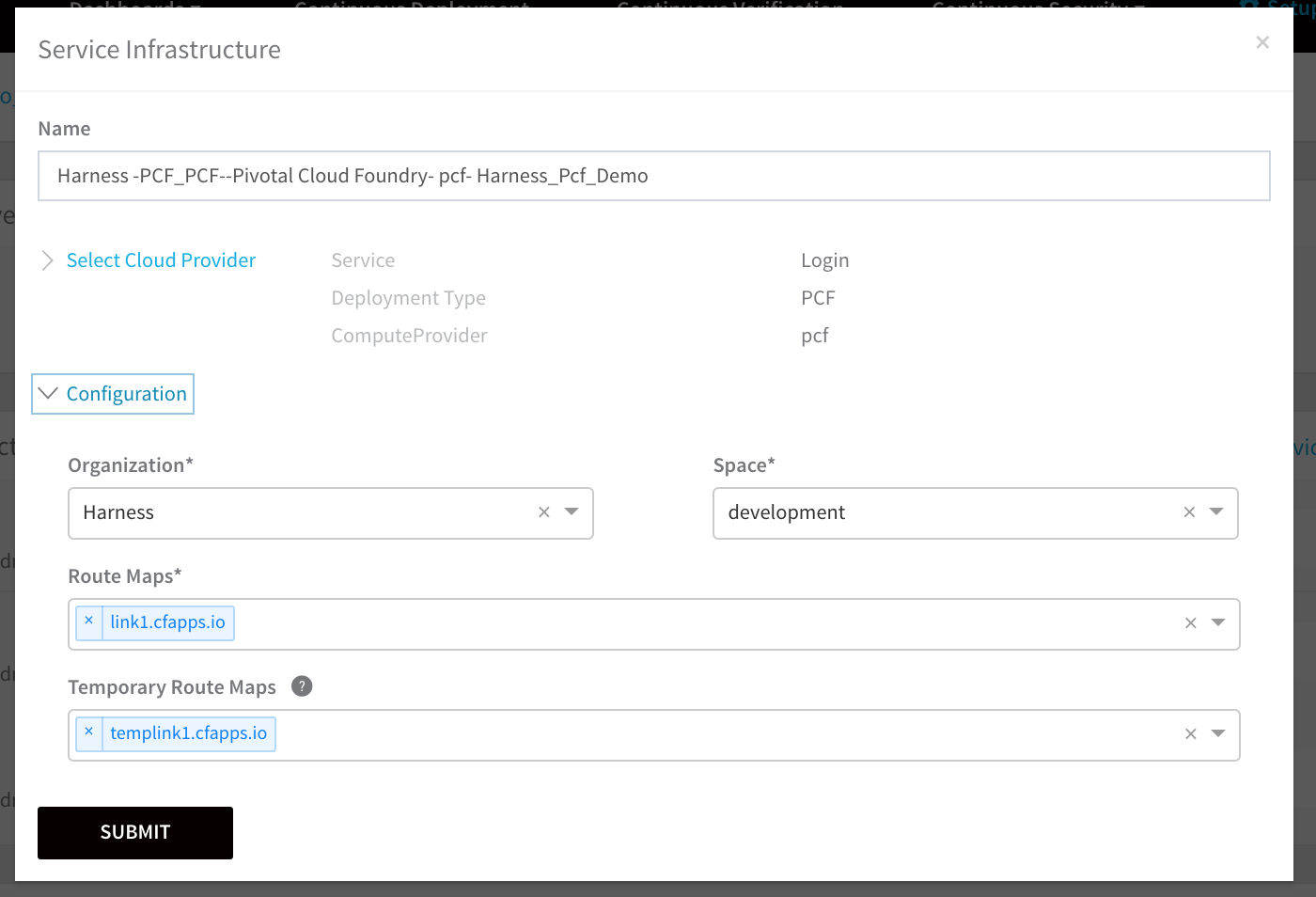Expand the Select Cloud Provider section
Viewport: 1316px width, 897px height.
point(47,260)
